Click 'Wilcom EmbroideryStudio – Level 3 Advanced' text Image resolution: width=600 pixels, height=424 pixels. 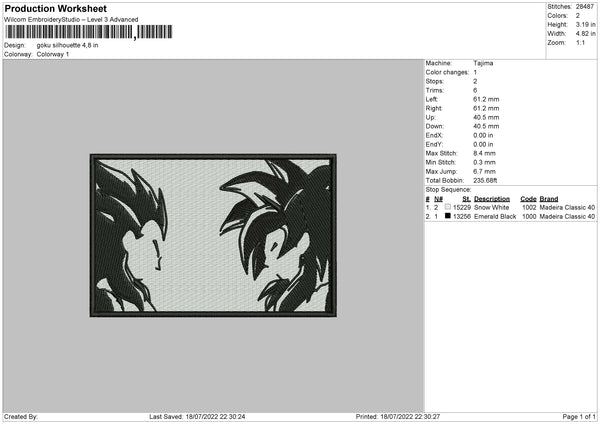coord(71,20)
